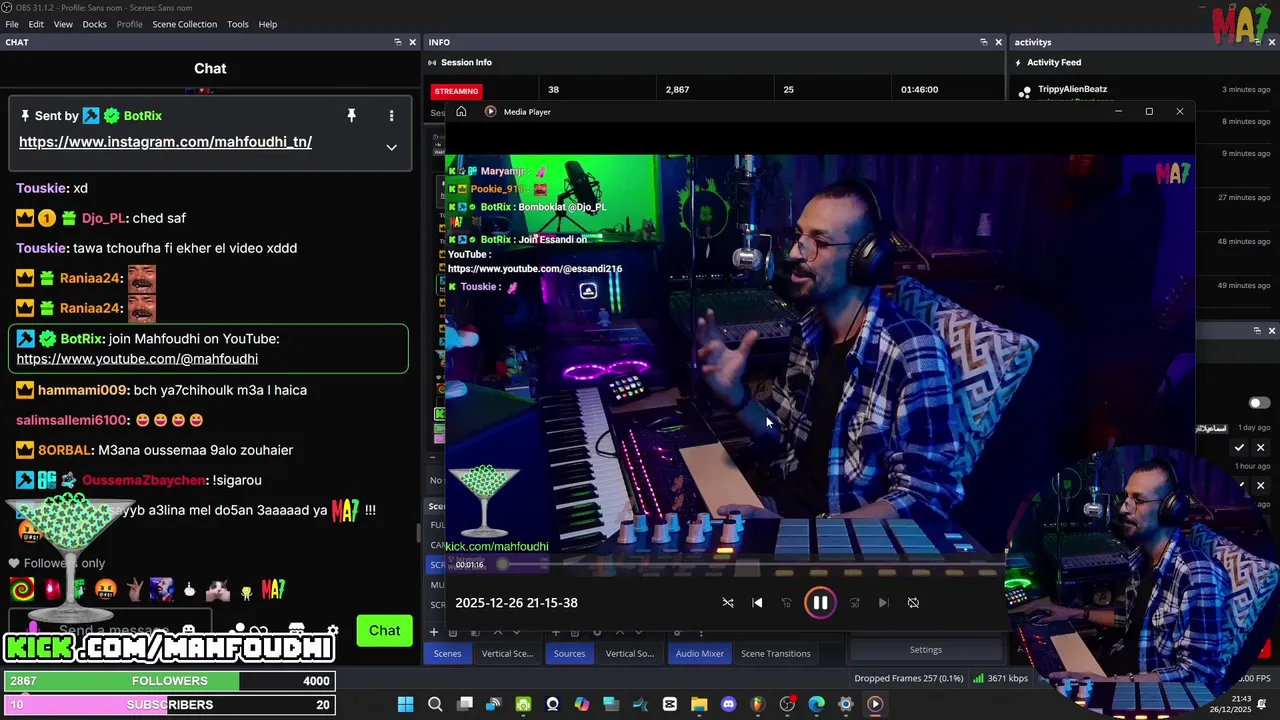Open the Docks menu

94,24
